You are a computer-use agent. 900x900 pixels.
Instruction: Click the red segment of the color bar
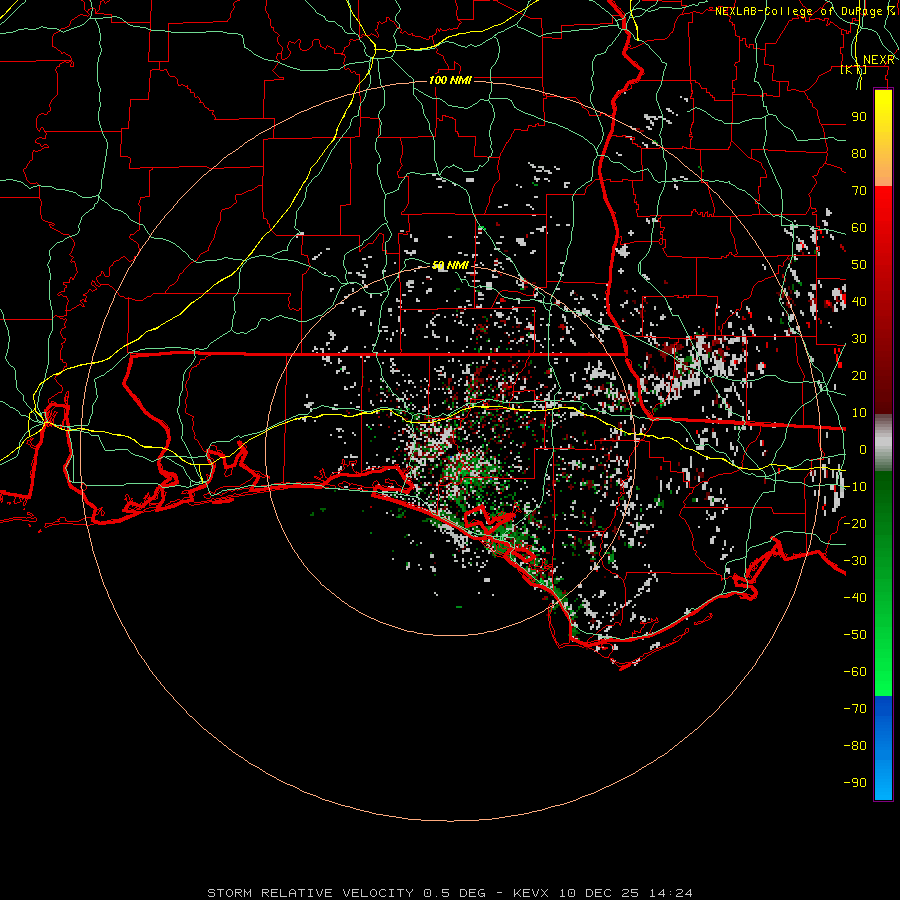click(x=883, y=300)
